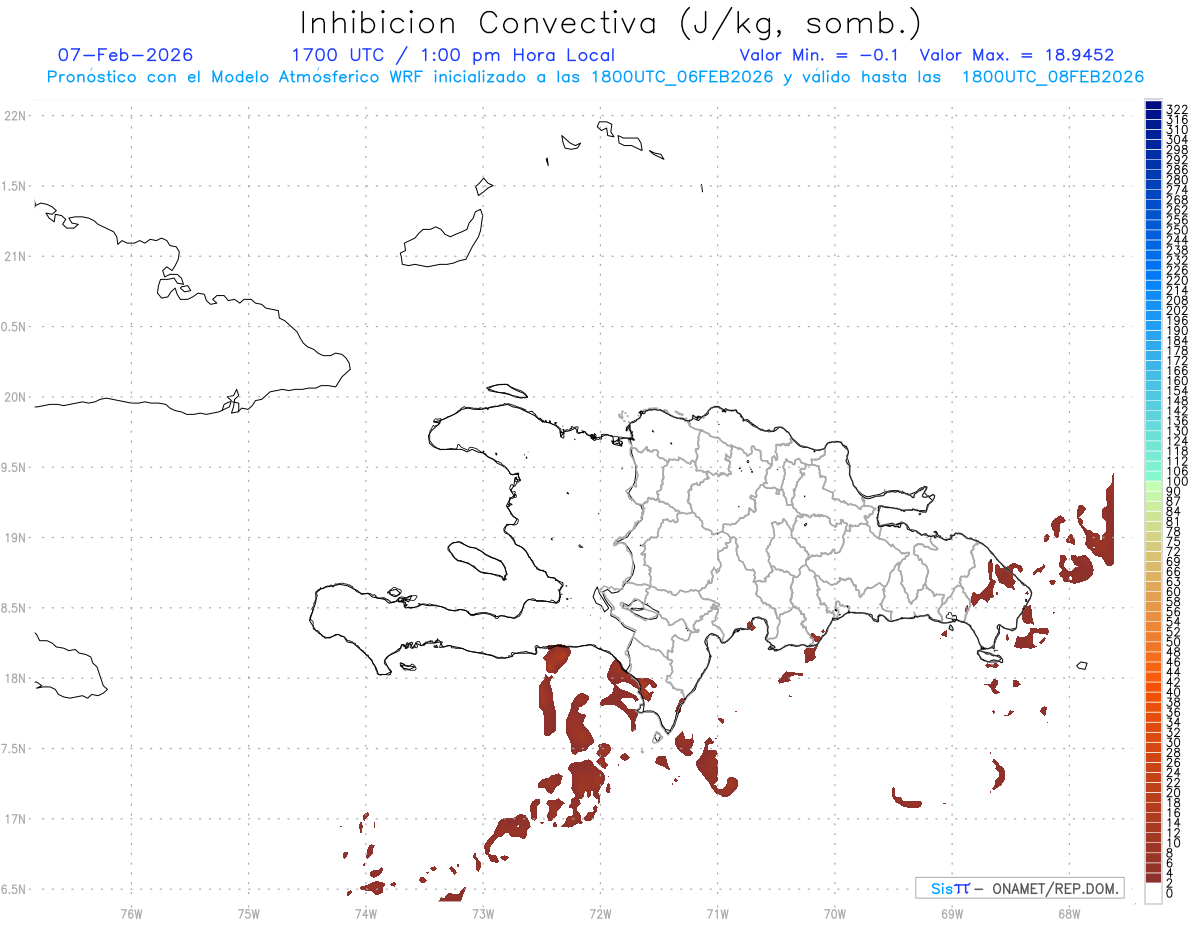The width and height of the screenshot is (1200, 927).
Task: Click the Gonâve island outline west of Haiti
Action: (x=476, y=560)
